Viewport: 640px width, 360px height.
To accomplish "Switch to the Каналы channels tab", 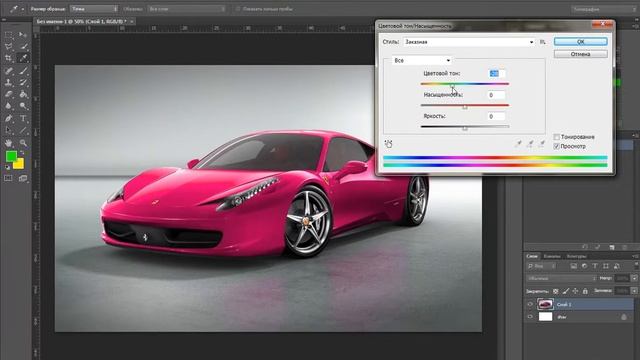I will [552, 256].
